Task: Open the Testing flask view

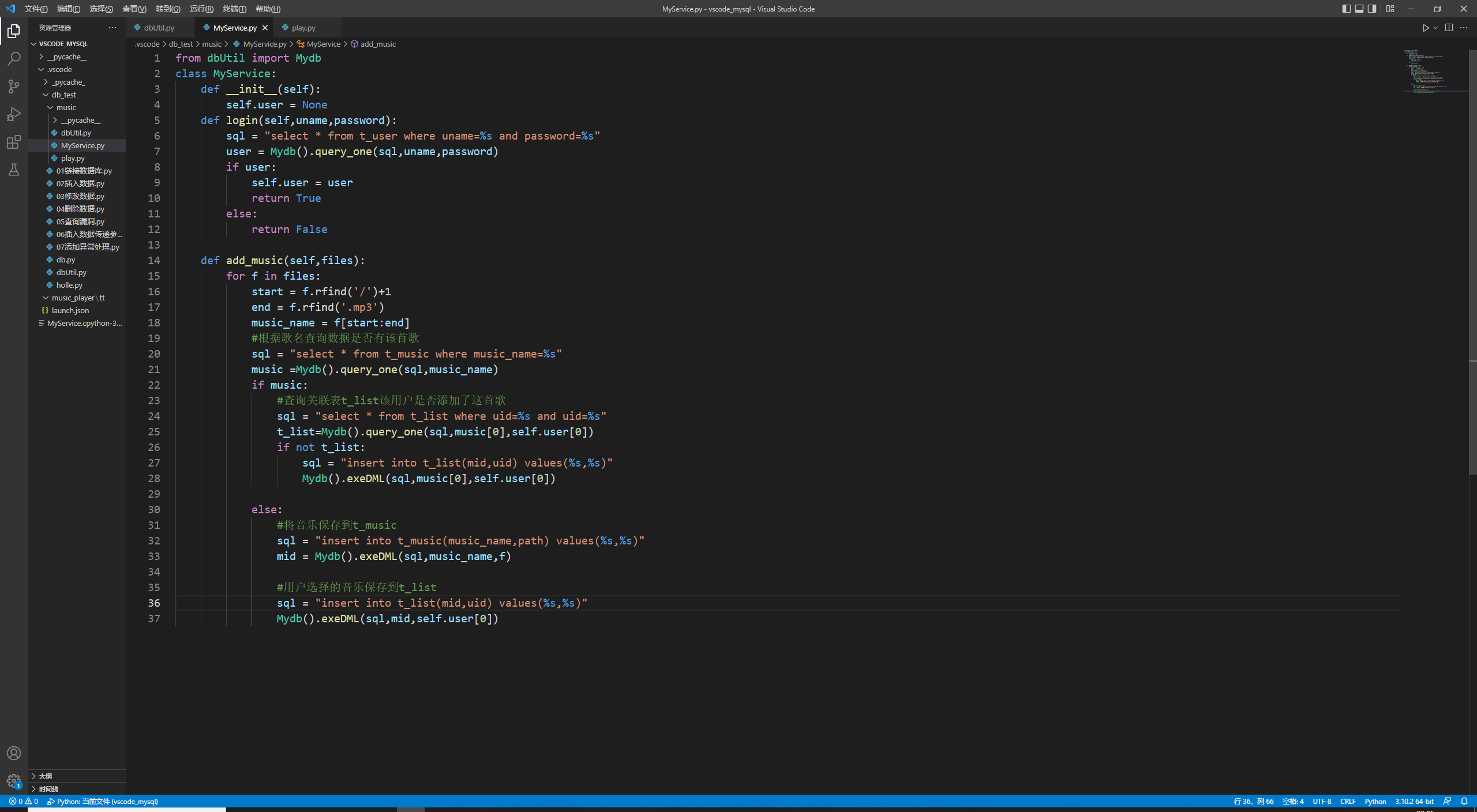Action: 14,170
